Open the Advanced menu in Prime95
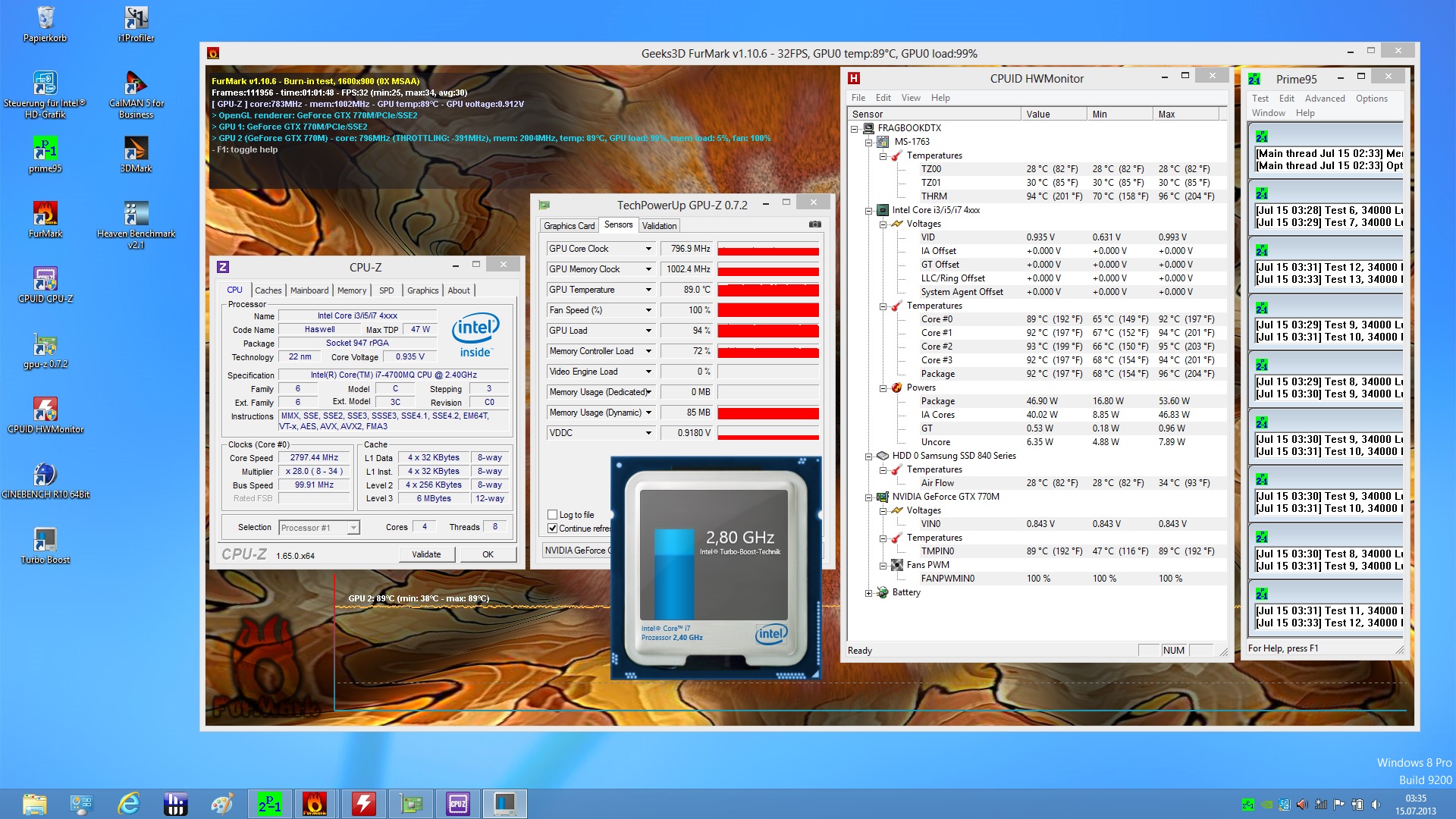The height and width of the screenshot is (819, 1456). (1325, 99)
